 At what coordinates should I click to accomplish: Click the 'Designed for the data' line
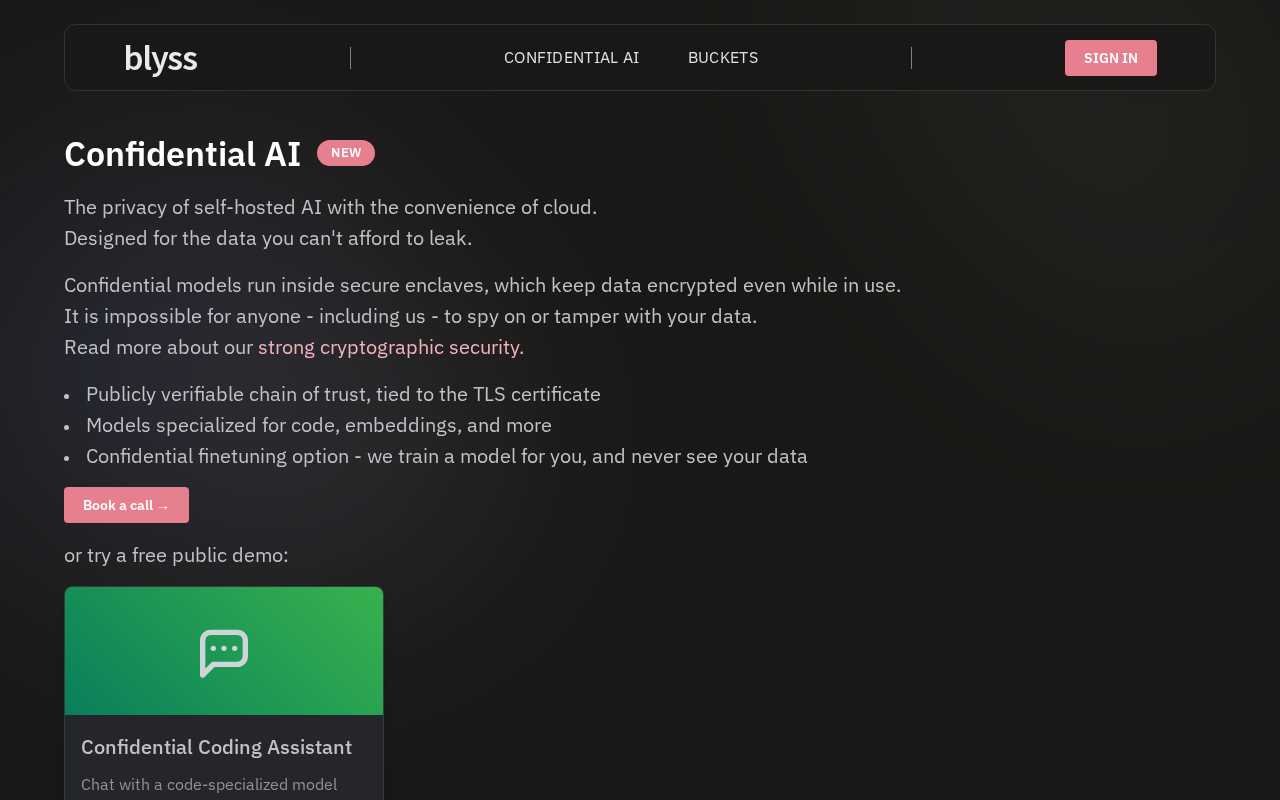[268, 238]
